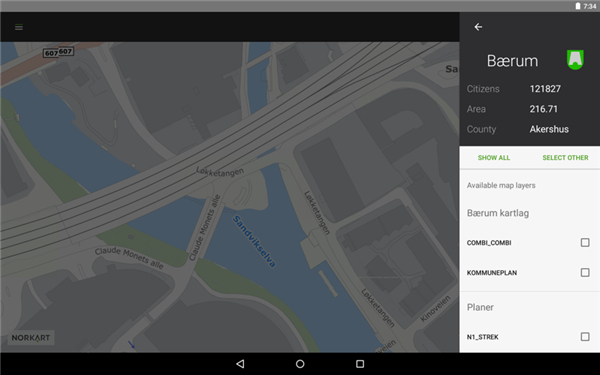
Task: Tap the Area label
Action: 476,109
